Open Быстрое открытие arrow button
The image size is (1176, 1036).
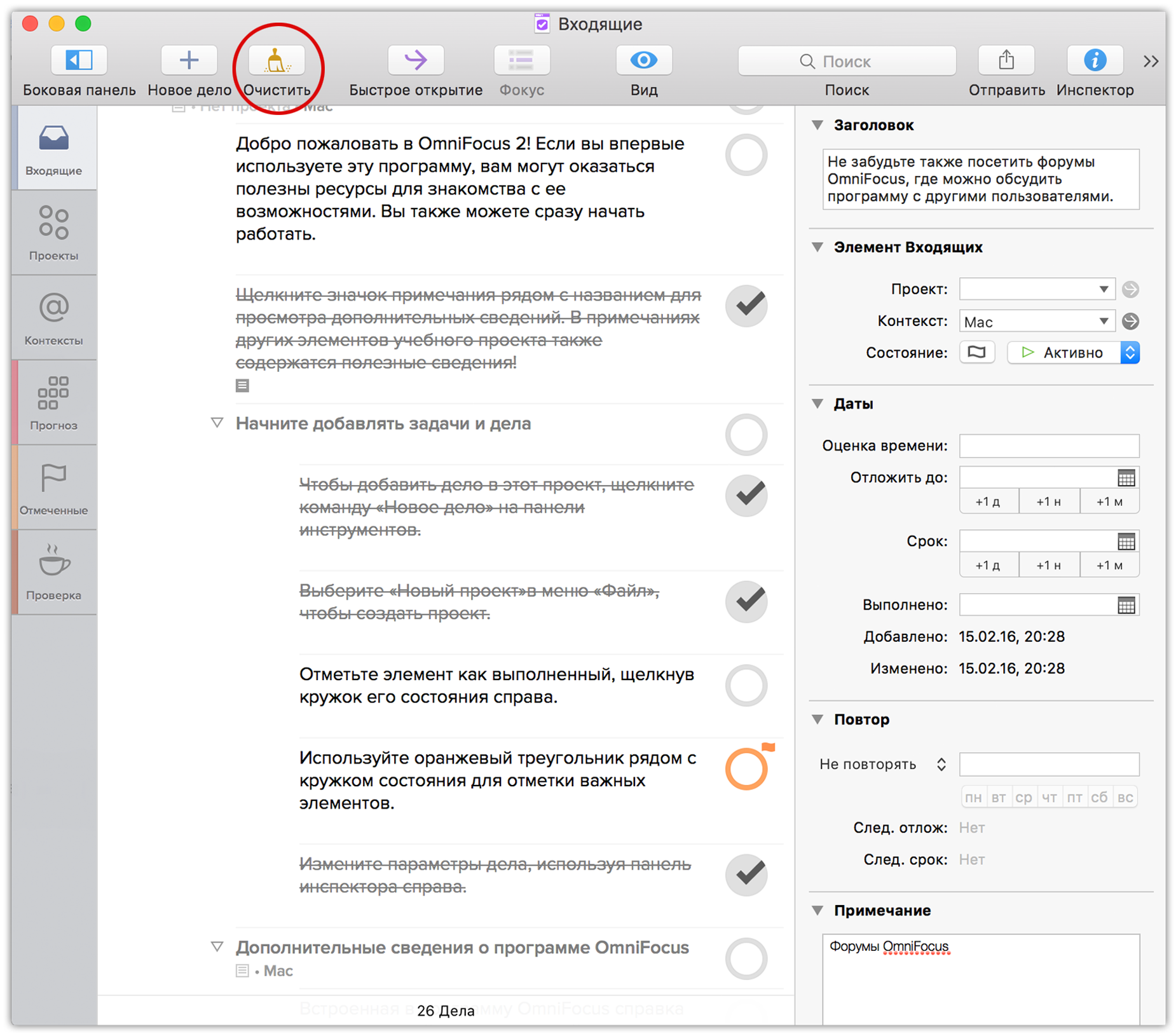416,60
